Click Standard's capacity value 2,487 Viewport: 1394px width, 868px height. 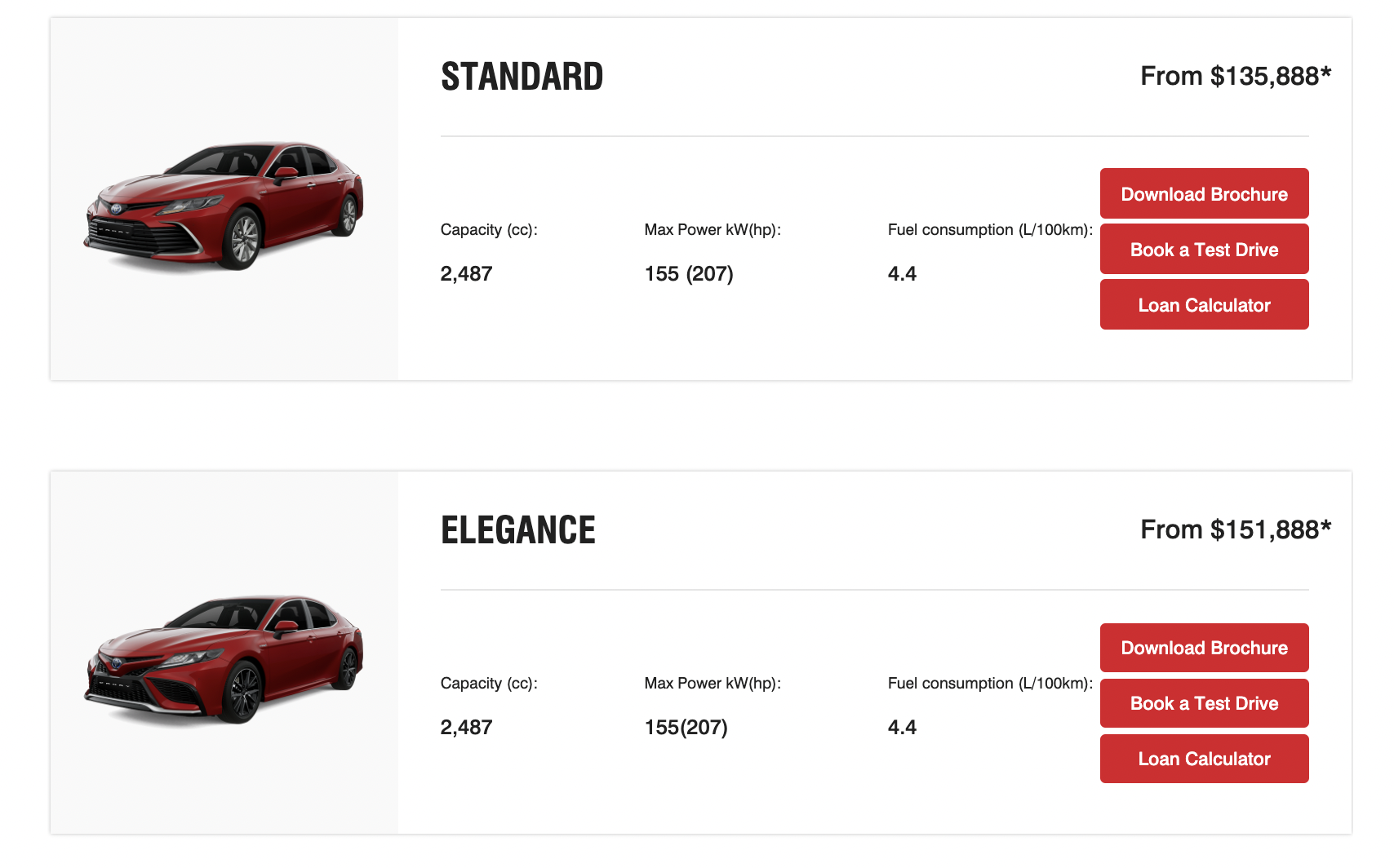coord(466,274)
